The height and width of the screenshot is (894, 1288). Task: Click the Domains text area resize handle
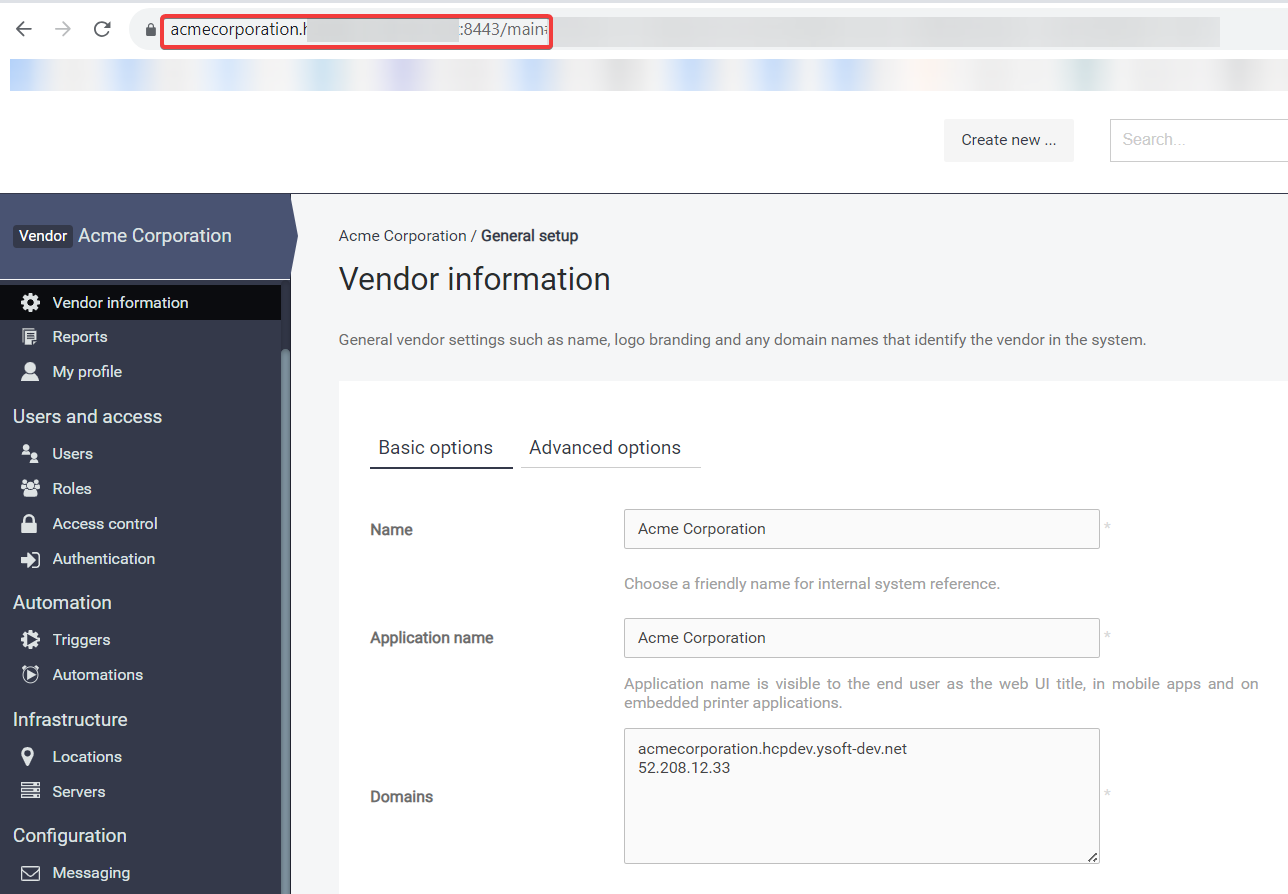(1092, 856)
